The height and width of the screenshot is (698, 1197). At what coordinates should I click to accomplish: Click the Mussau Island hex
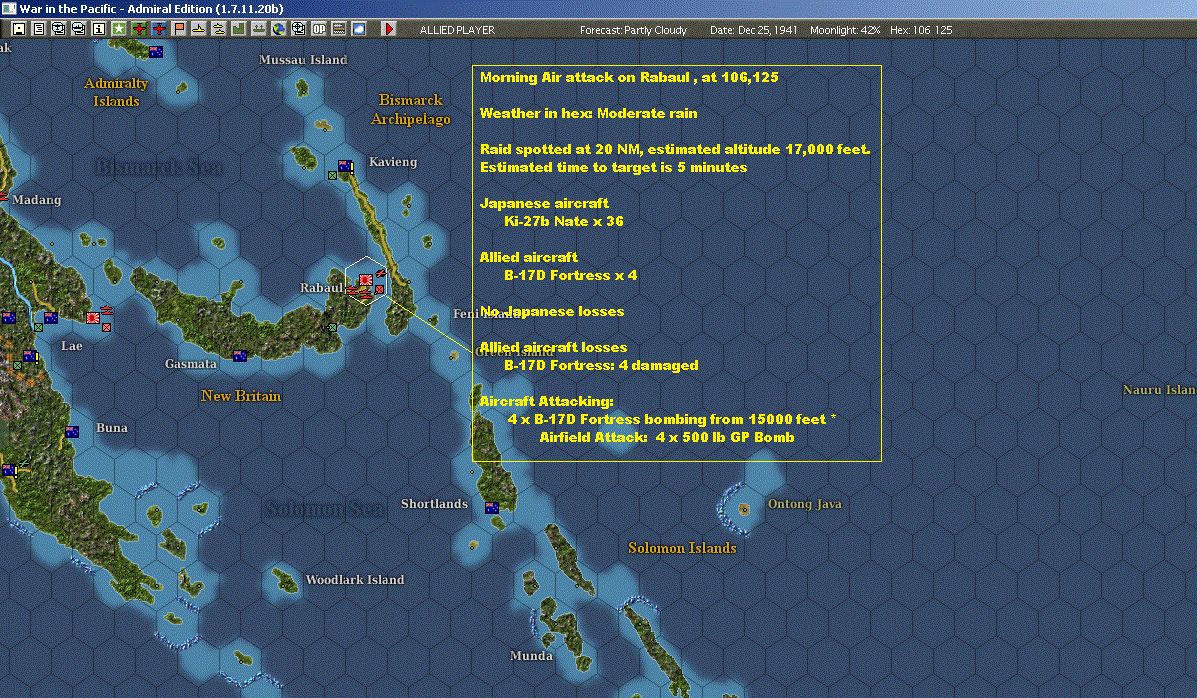tap(303, 89)
